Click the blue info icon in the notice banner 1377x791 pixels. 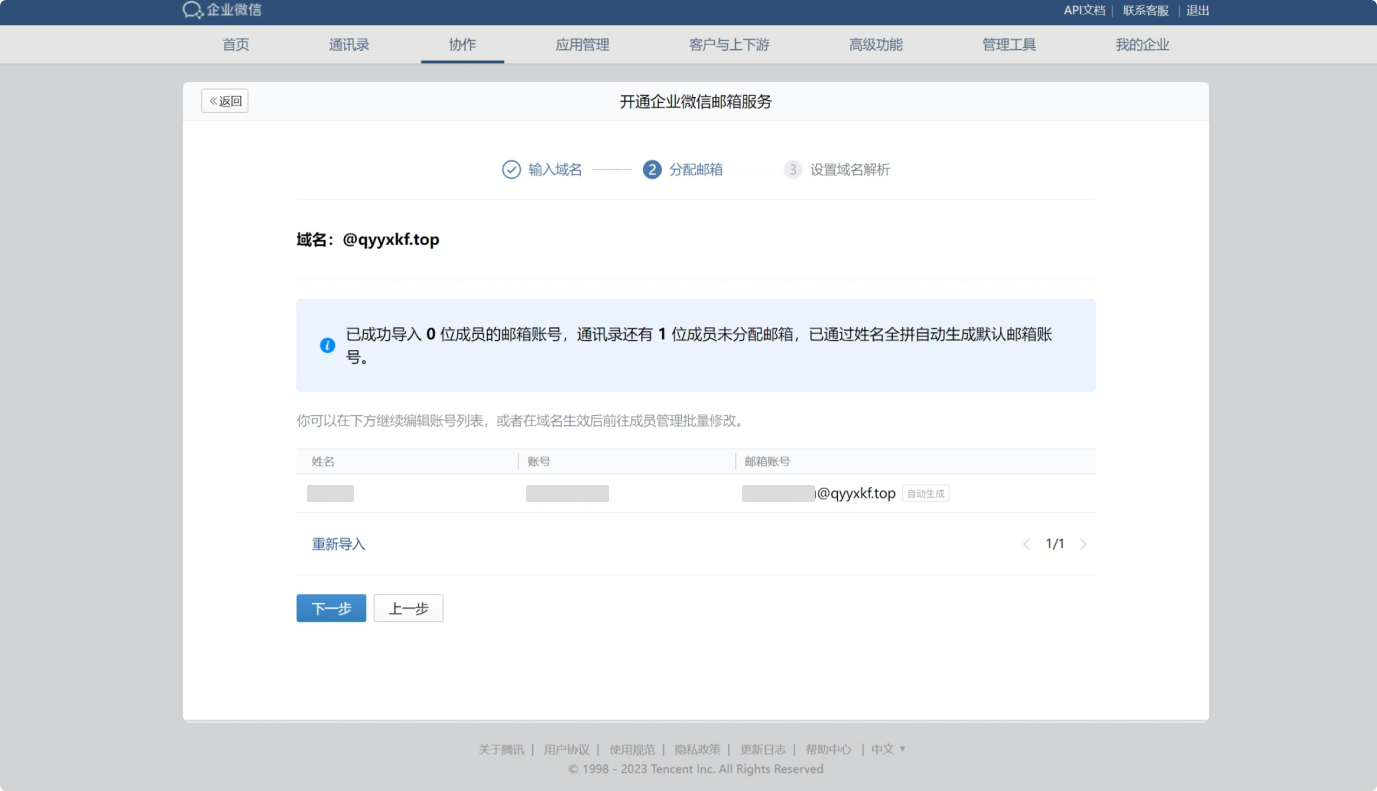pyautogui.click(x=325, y=344)
